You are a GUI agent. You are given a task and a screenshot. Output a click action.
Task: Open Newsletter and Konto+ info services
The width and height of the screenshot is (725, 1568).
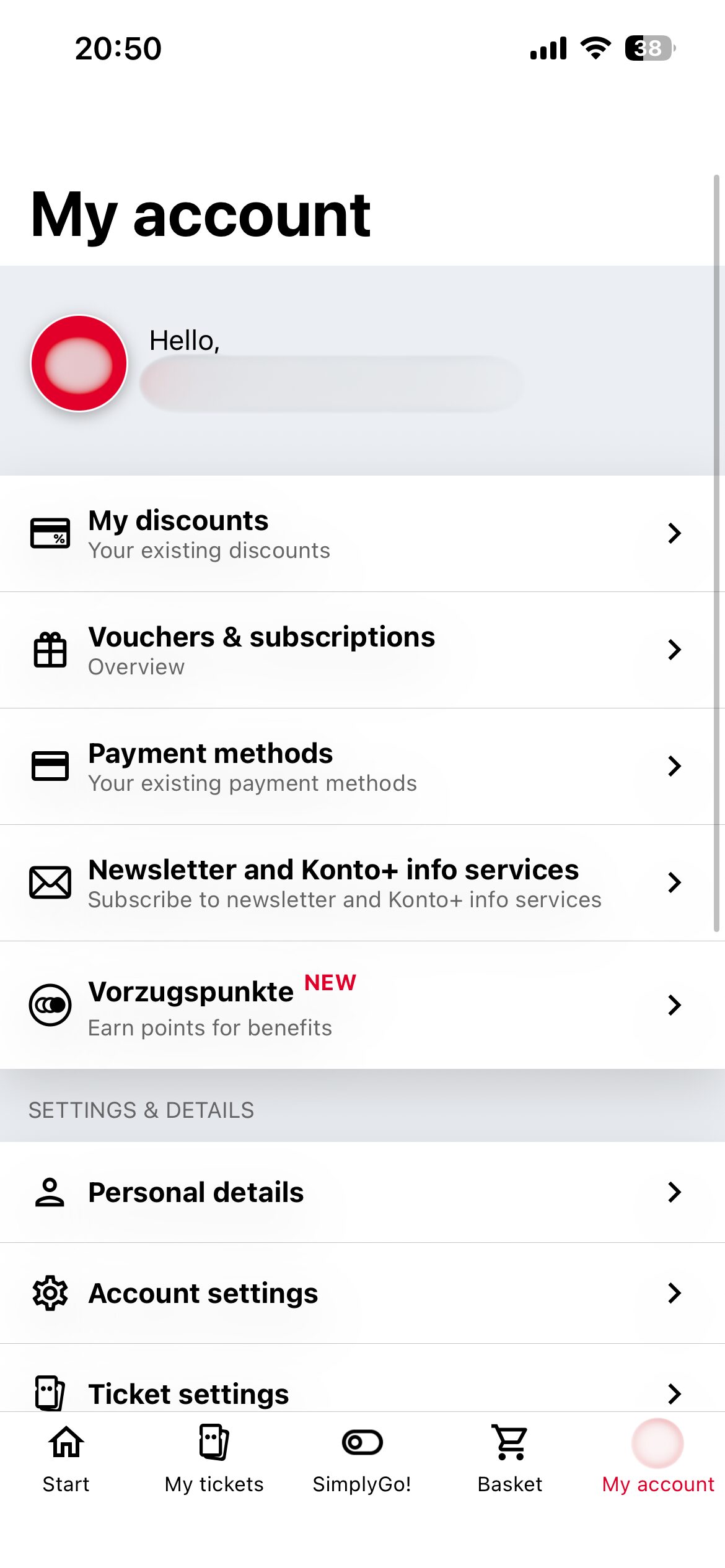[x=344, y=882]
